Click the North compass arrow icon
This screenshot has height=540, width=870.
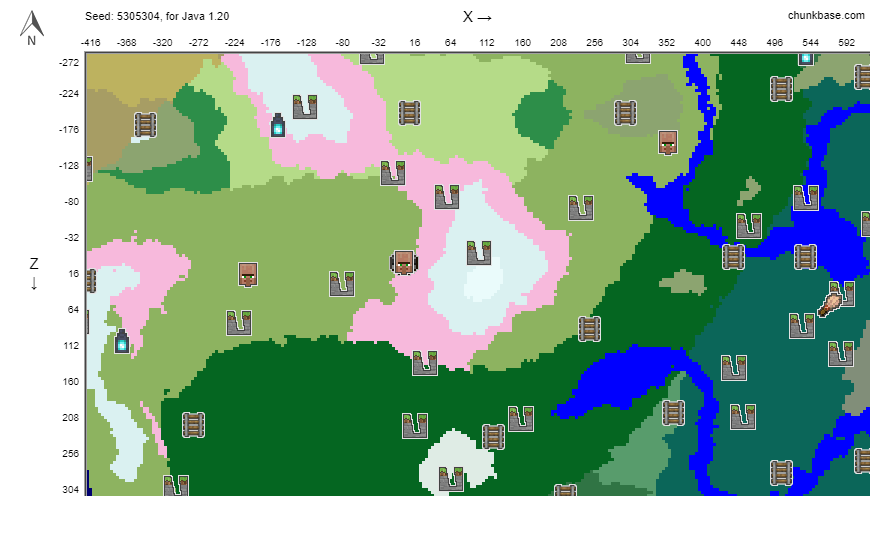pyautogui.click(x=32, y=28)
